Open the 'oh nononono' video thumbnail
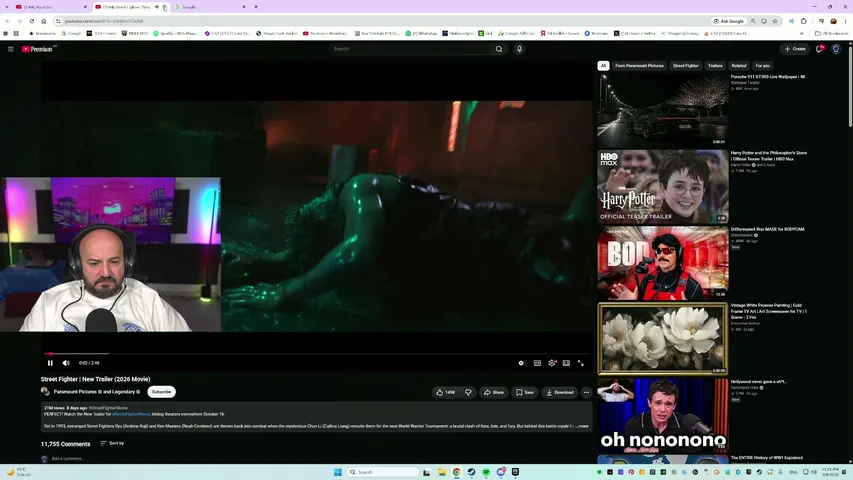 (x=663, y=415)
